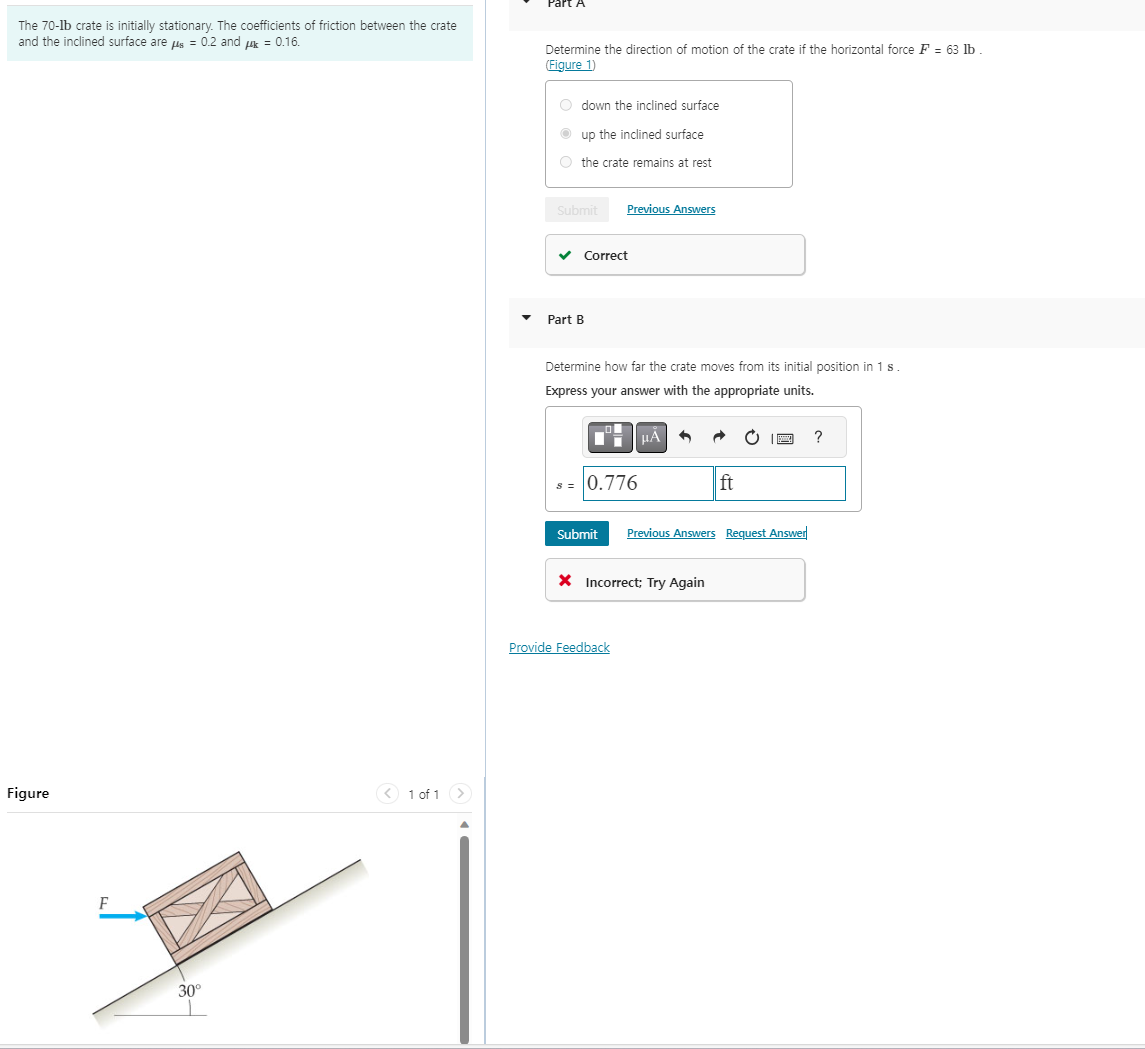Click the redo icon in the answer toolbar
This screenshot has height=1049, width=1145.
[x=718, y=437]
